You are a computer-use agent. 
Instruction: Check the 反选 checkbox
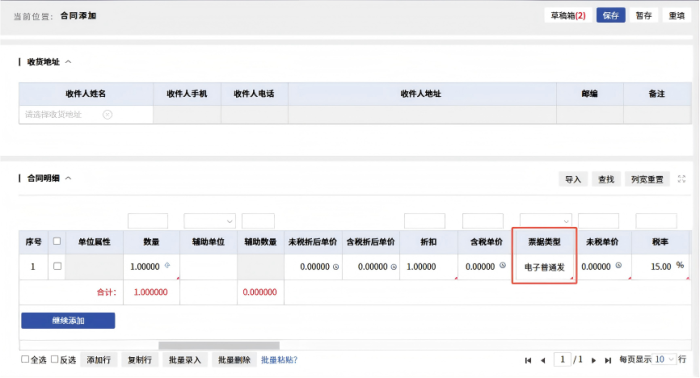(x=54, y=359)
